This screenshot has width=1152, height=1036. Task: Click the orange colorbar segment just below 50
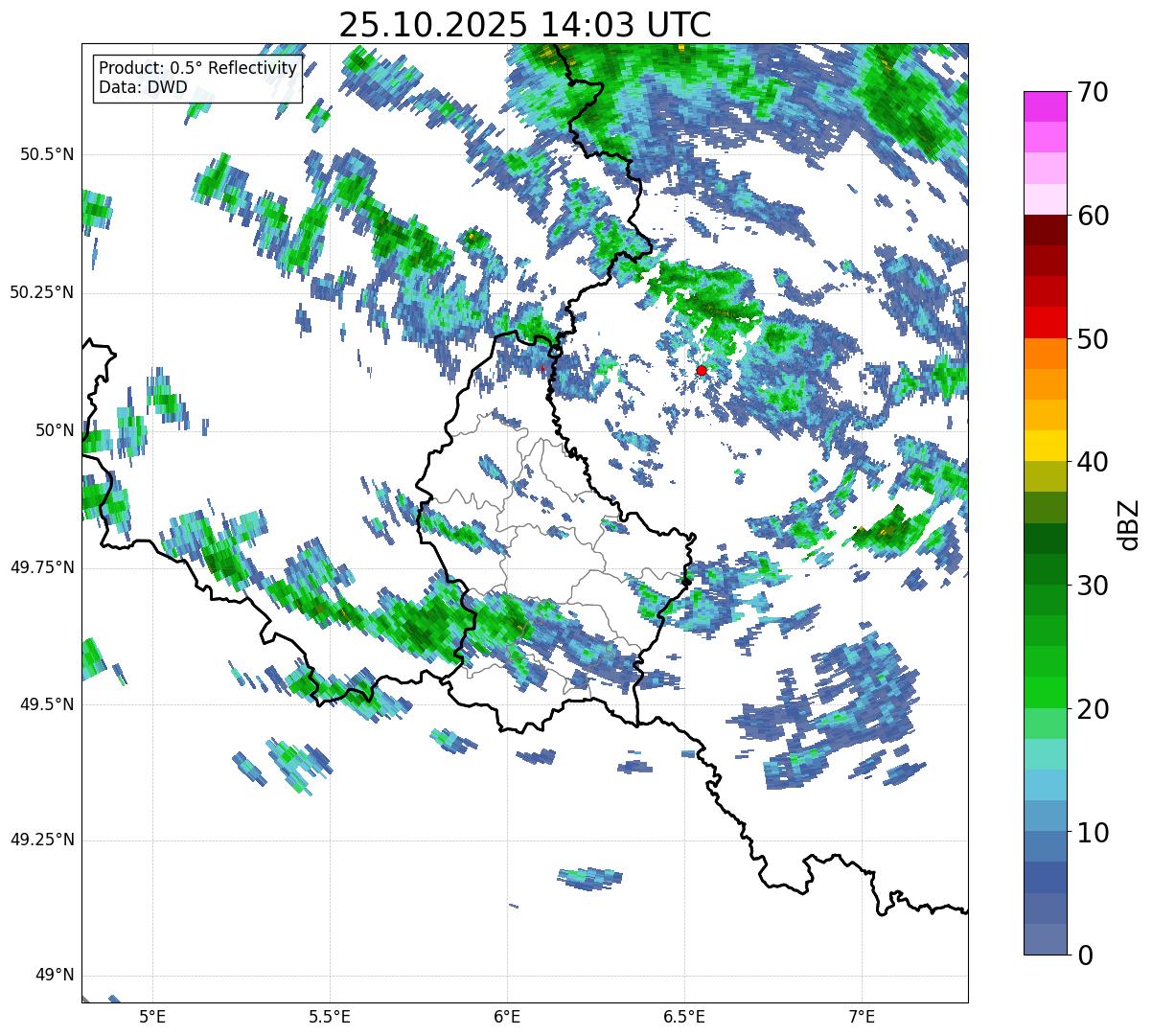(1045, 354)
